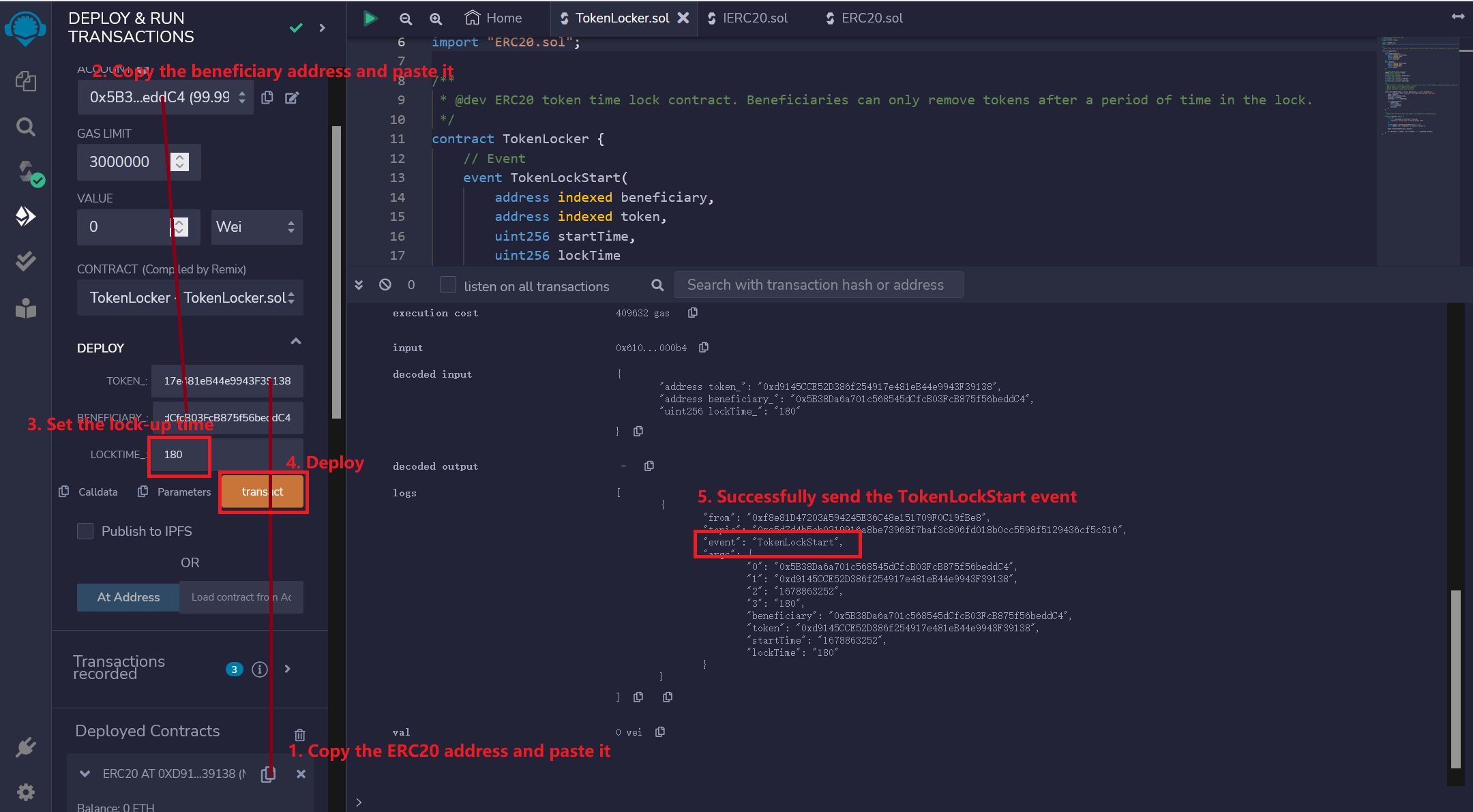Switch to the IERC20.sol tab
1473x812 pixels.
(x=747, y=18)
